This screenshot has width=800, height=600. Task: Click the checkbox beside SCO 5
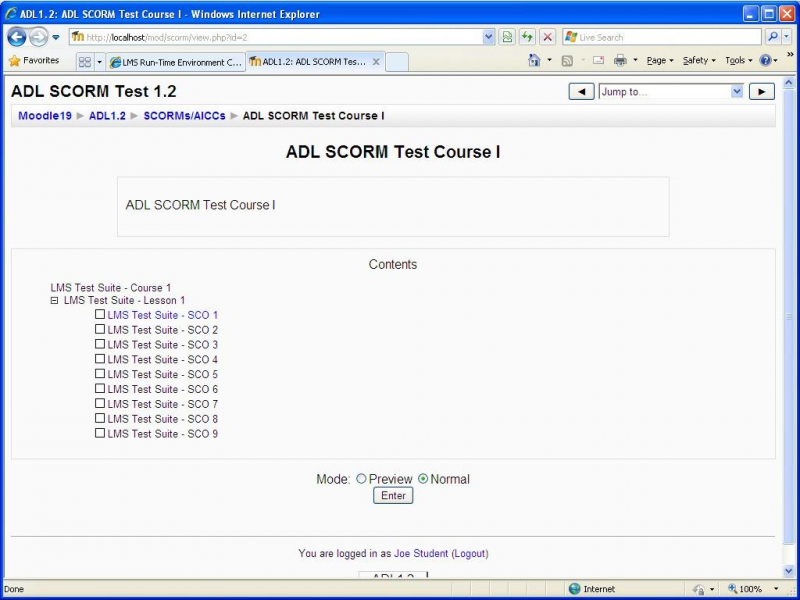coord(100,373)
